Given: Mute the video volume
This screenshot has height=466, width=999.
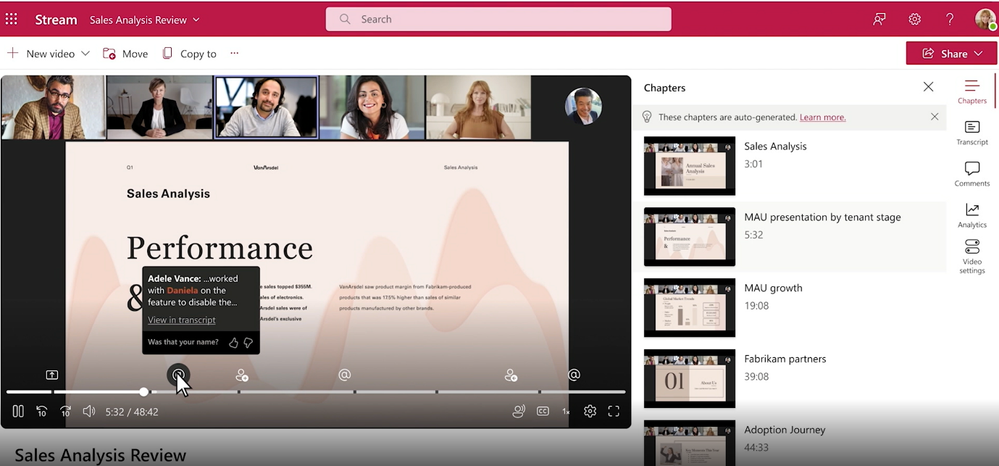Looking at the screenshot, I should pyautogui.click(x=89, y=411).
